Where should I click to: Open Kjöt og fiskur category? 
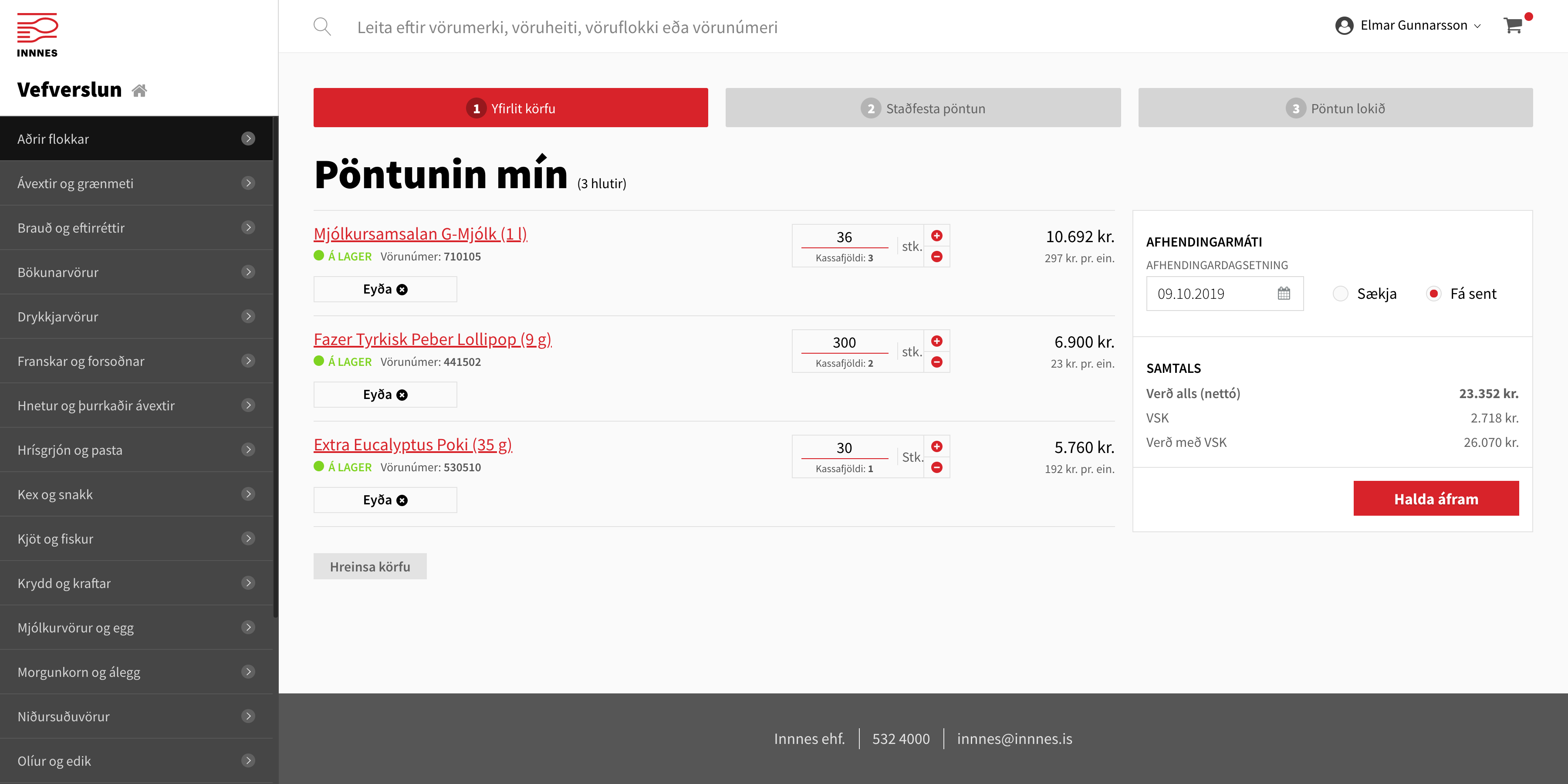(x=136, y=539)
